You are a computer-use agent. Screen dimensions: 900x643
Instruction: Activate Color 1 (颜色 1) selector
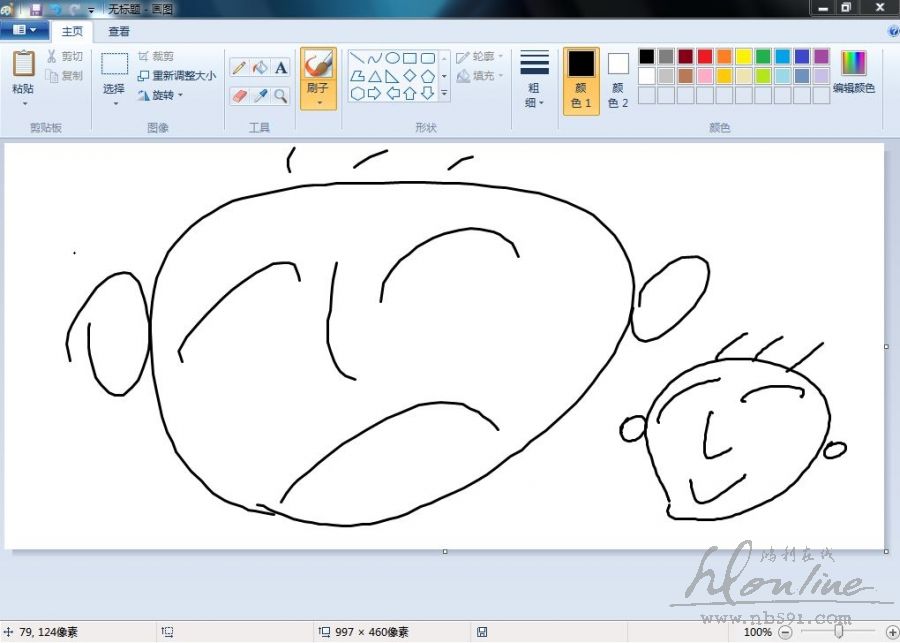(x=581, y=80)
